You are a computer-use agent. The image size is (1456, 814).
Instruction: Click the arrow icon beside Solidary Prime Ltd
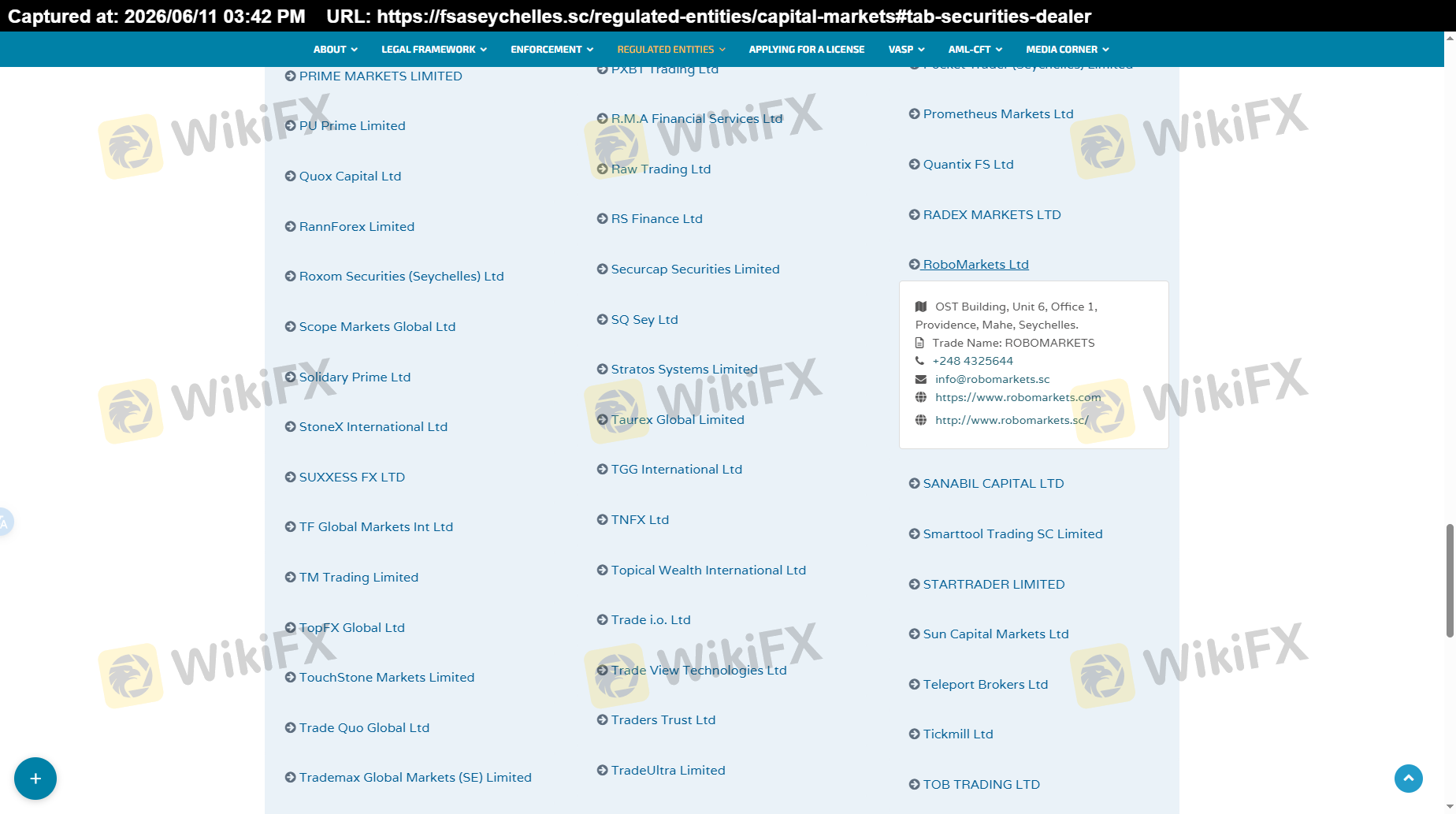(x=291, y=377)
